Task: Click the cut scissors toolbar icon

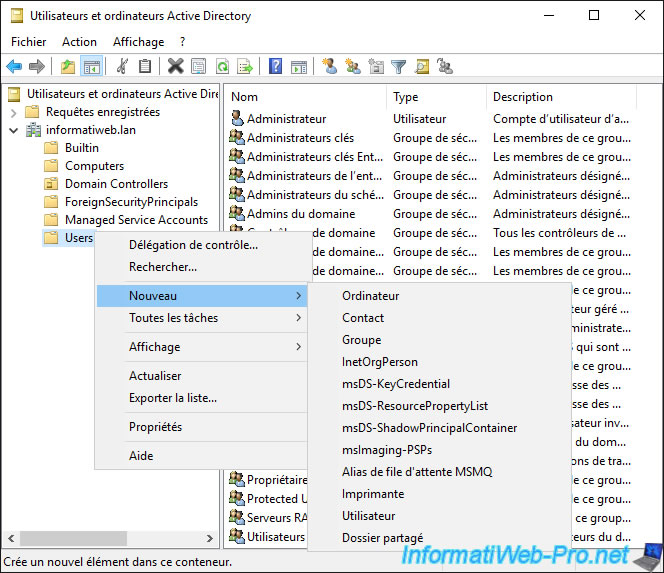Action: click(x=122, y=67)
